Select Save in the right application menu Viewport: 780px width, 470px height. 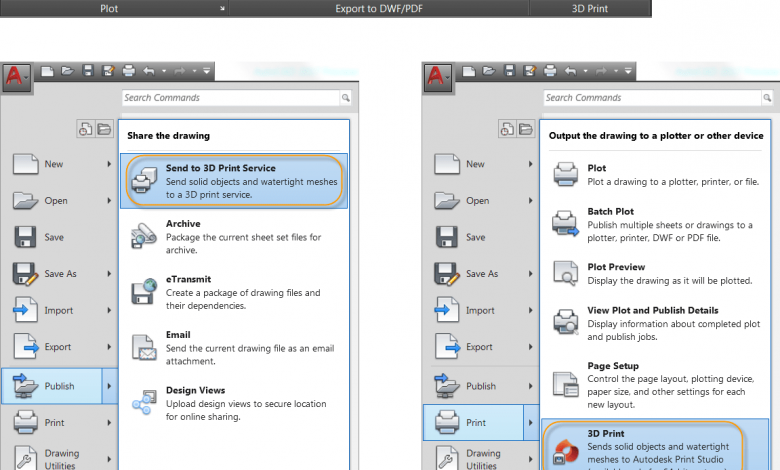click(x=481, y=237)
